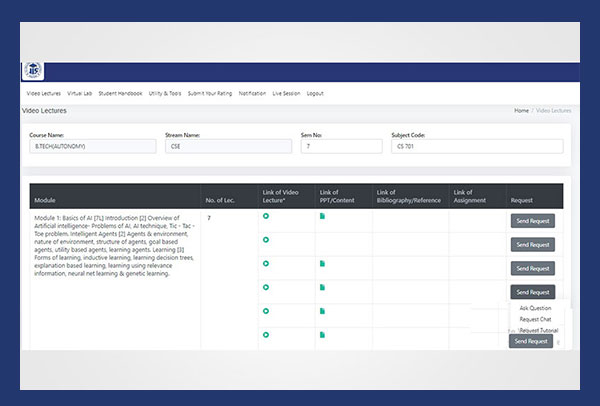Screen dimensions: 600x406
Task: Choose Ask Question from the request menu
Action: click(x=535, y=308)
